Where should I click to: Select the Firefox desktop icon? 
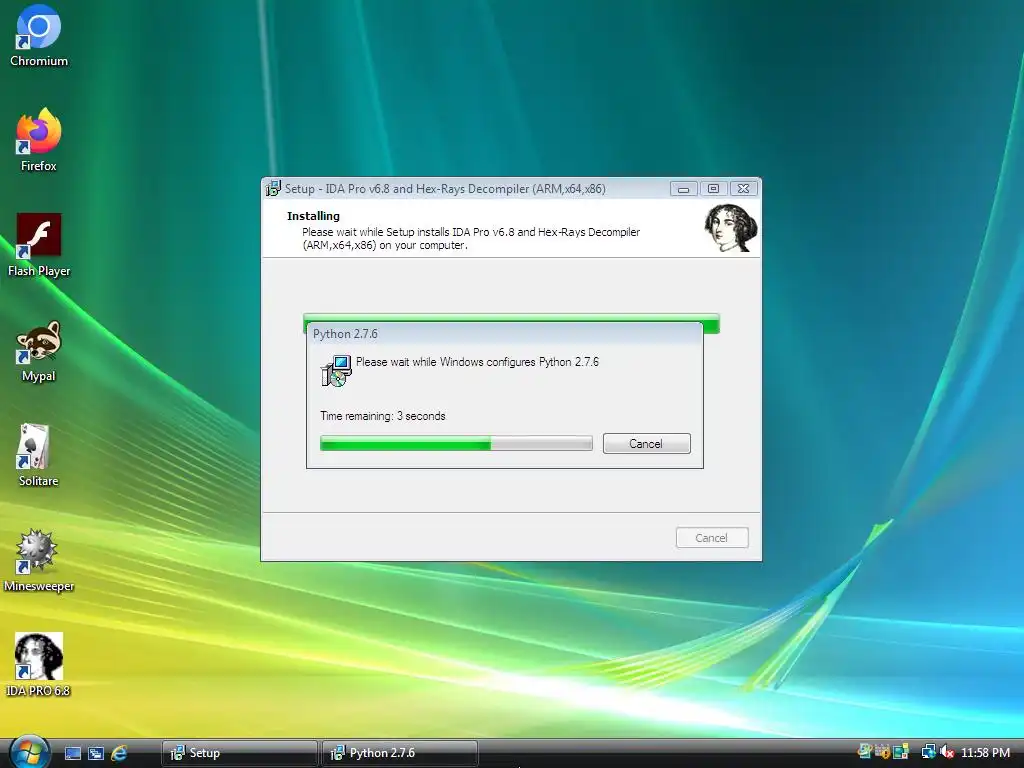(39, 140)
